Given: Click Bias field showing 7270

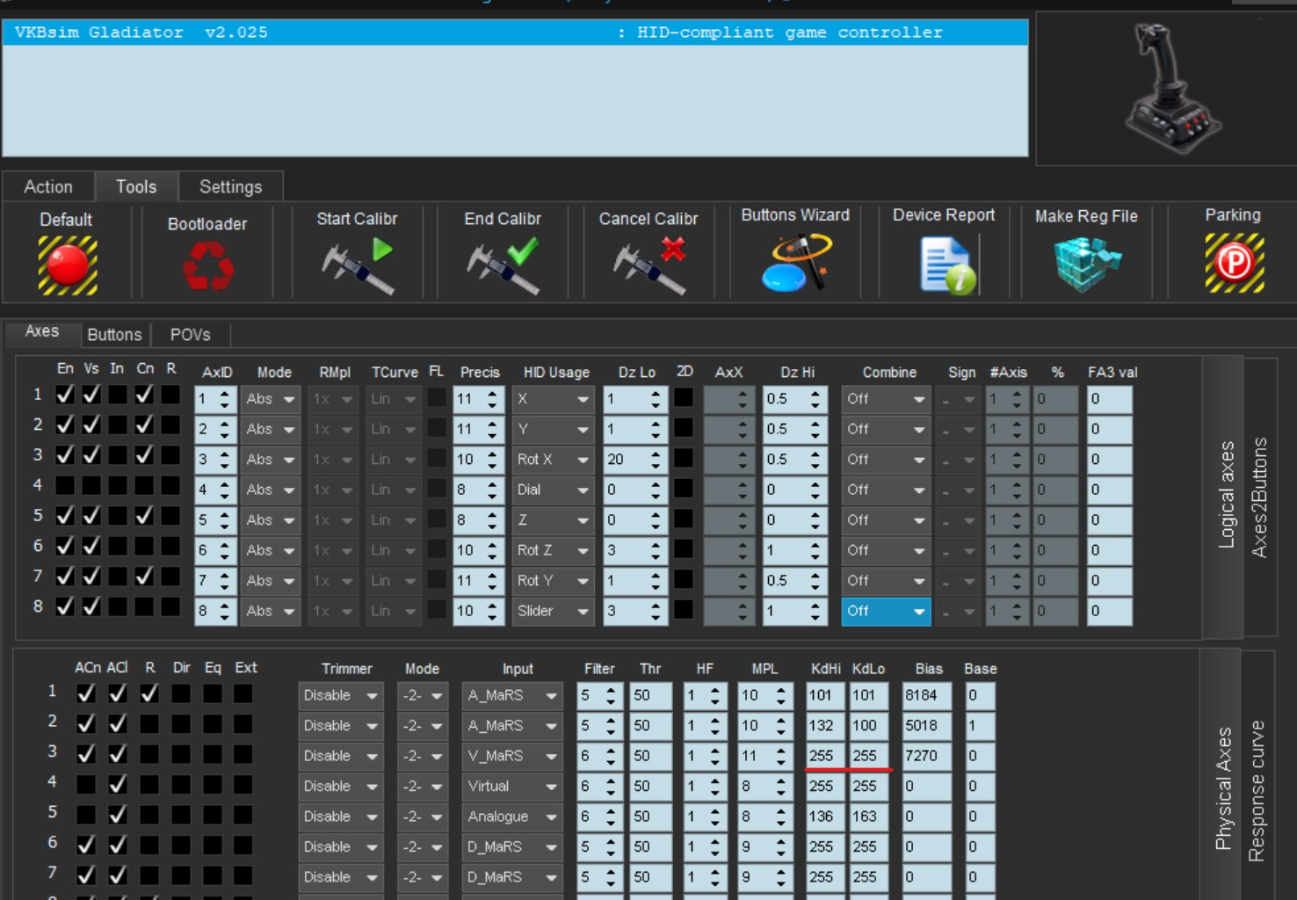Looking at the screenshot, I should point(926,756).
